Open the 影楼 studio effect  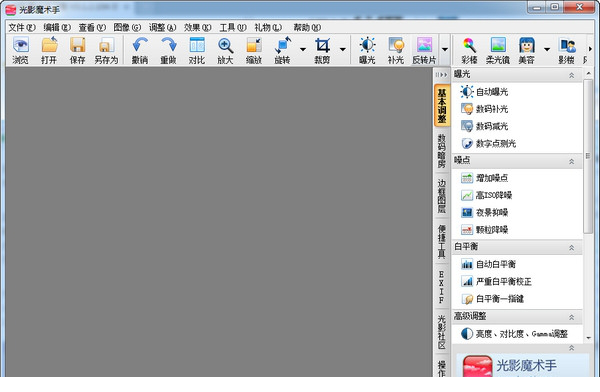pos(566,50)
